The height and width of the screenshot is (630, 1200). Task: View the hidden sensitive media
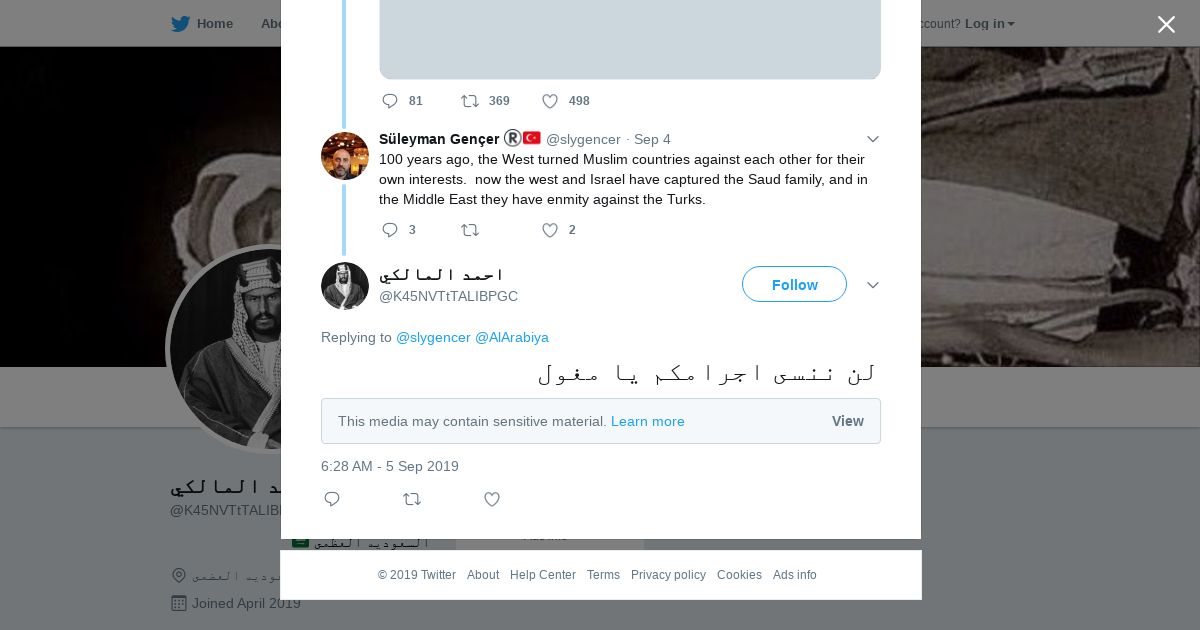click(847, 421)
